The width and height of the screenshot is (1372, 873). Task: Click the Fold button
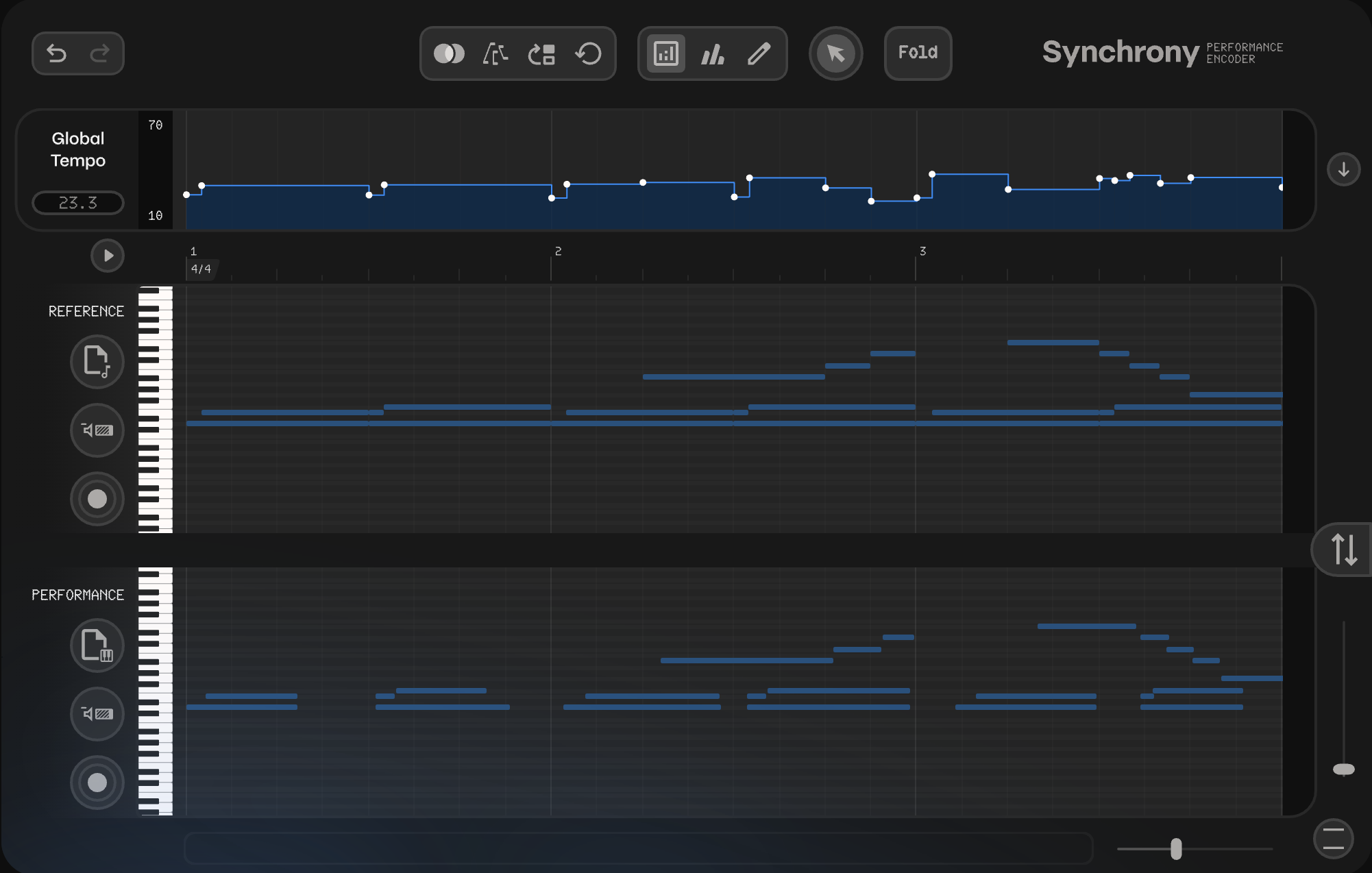pyautogui.click(x=918, y=53)
